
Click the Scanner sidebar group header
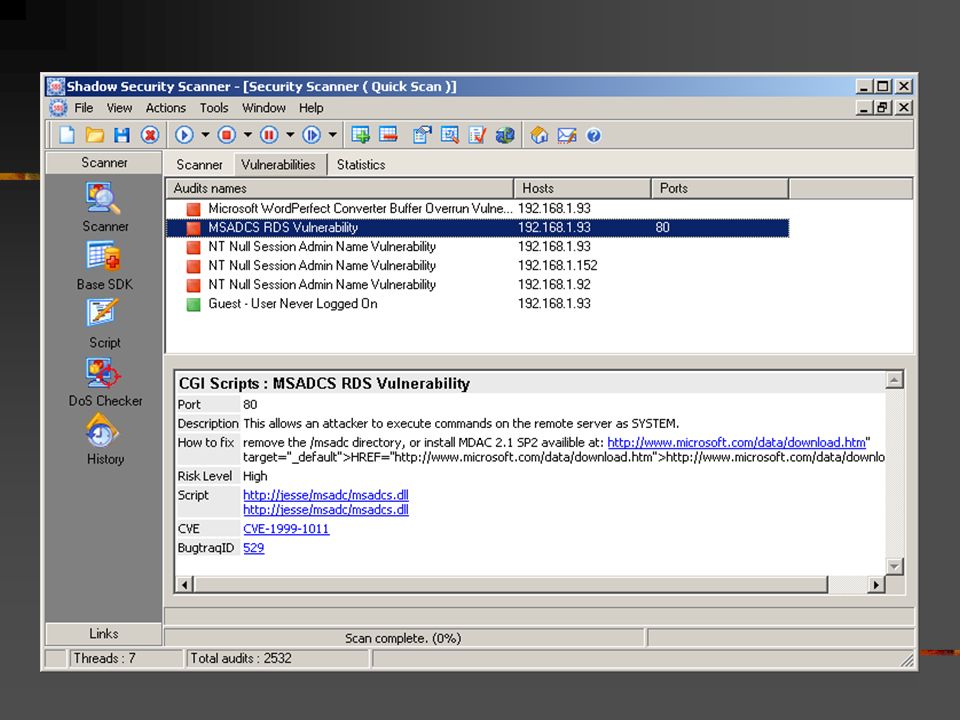point(104,162)
